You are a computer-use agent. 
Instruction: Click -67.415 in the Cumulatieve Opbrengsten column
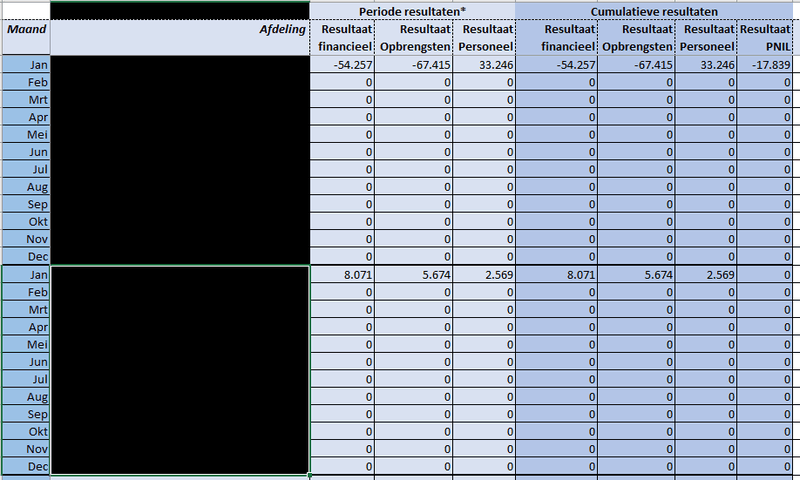(x=636, y=65)
